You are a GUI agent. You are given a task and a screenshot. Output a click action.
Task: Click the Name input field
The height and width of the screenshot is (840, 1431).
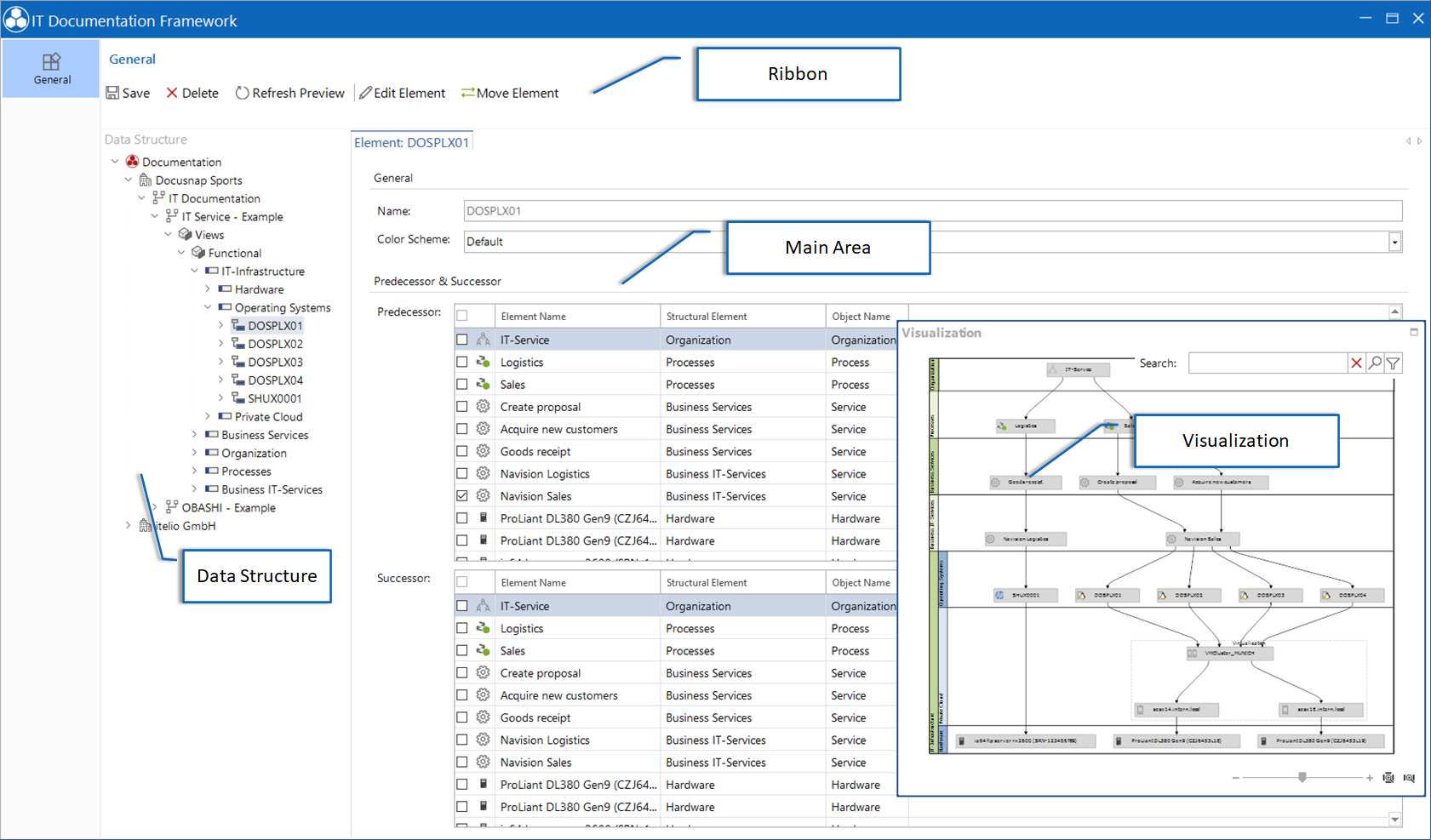(x=932, y=211)
